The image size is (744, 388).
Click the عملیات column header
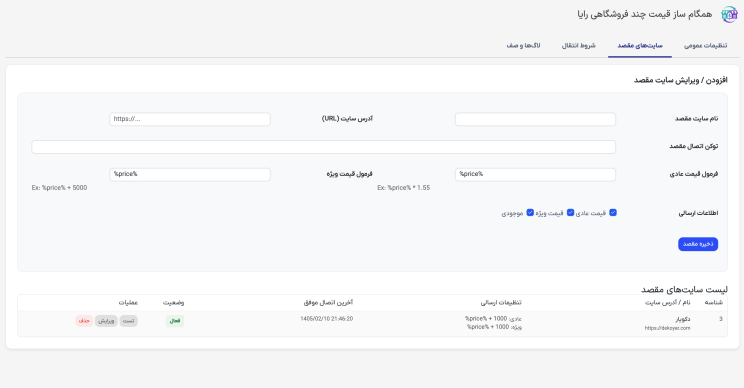tap(128, 302)
